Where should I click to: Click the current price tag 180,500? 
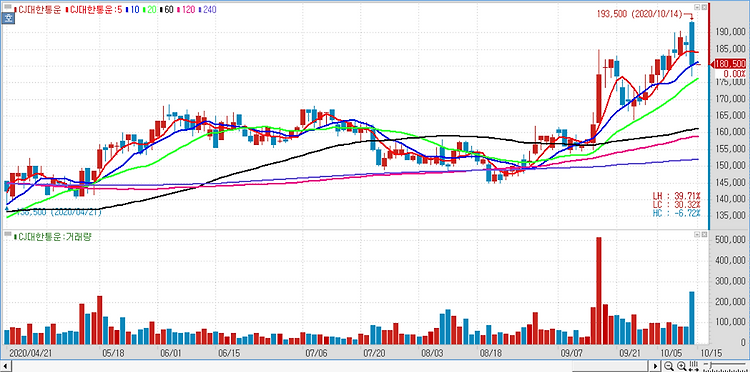731,64
